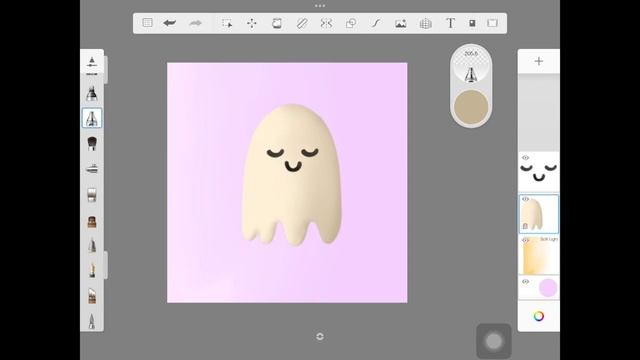Select the ghost body layer thumbnail

click(x=539, y=214)
